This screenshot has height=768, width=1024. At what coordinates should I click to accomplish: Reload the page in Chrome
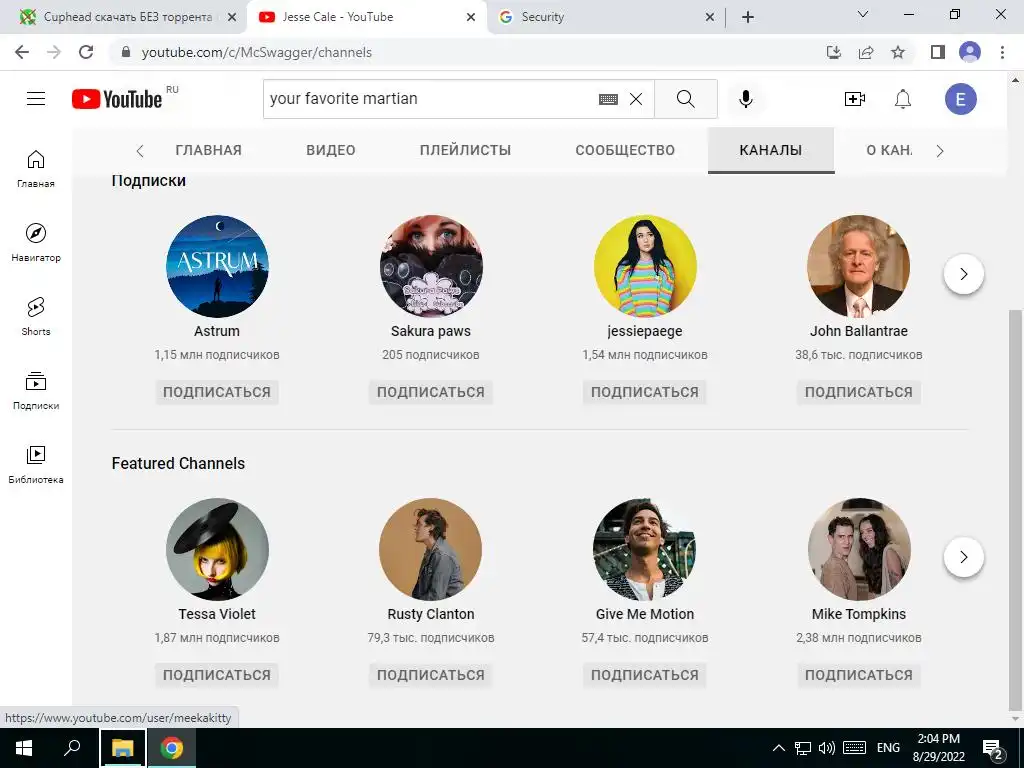86,52
